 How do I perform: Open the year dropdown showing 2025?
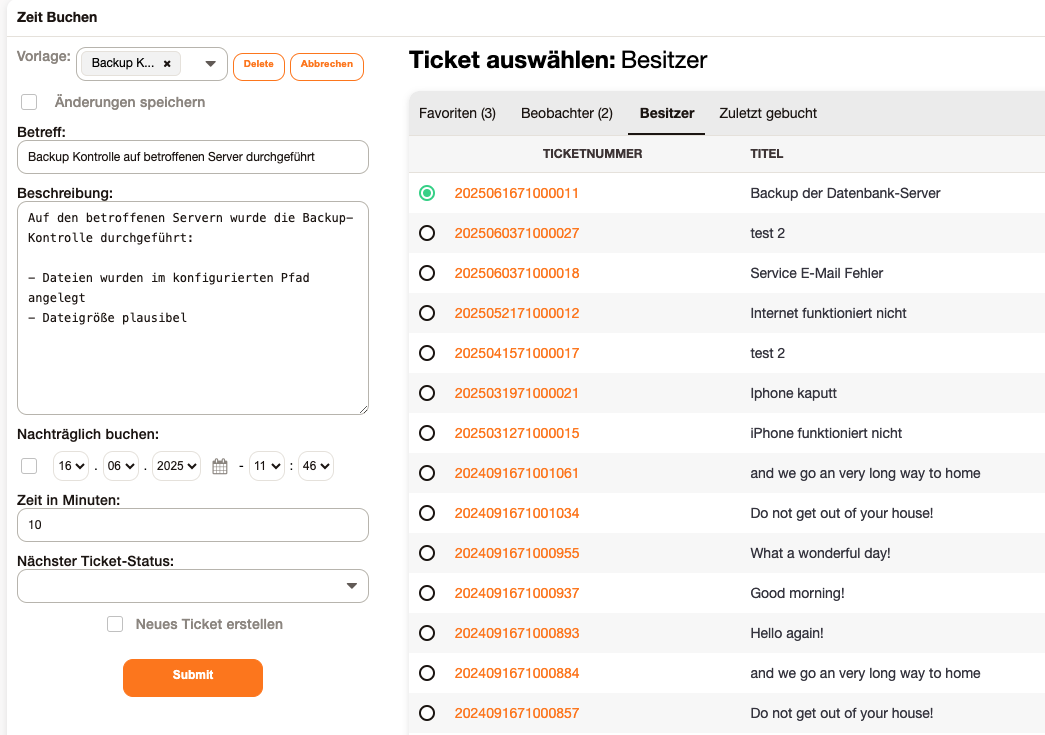176,466
